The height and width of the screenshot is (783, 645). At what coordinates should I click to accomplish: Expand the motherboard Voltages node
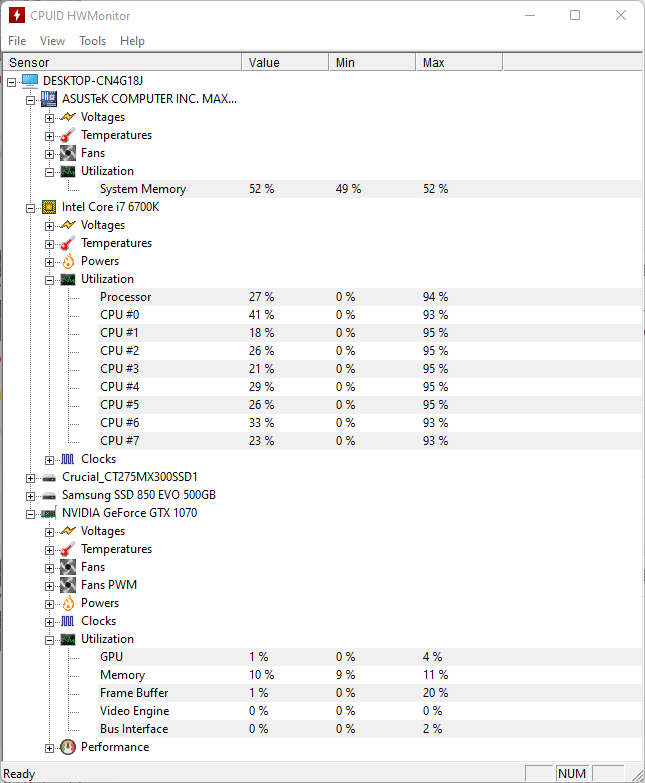pyautogui.click(x=49, y=118)
